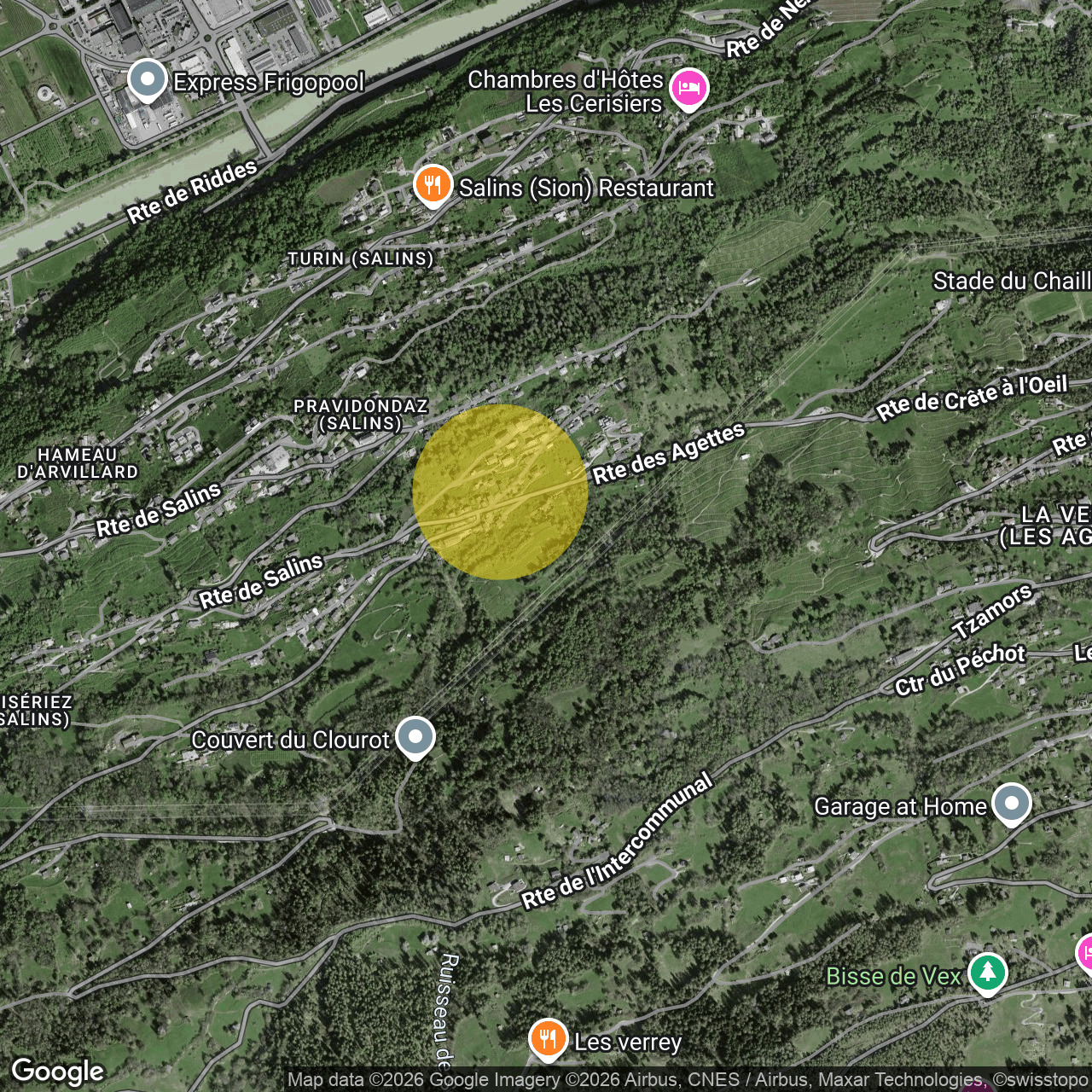Click the "Les verrey" restaurant label

pos(628,1043)
